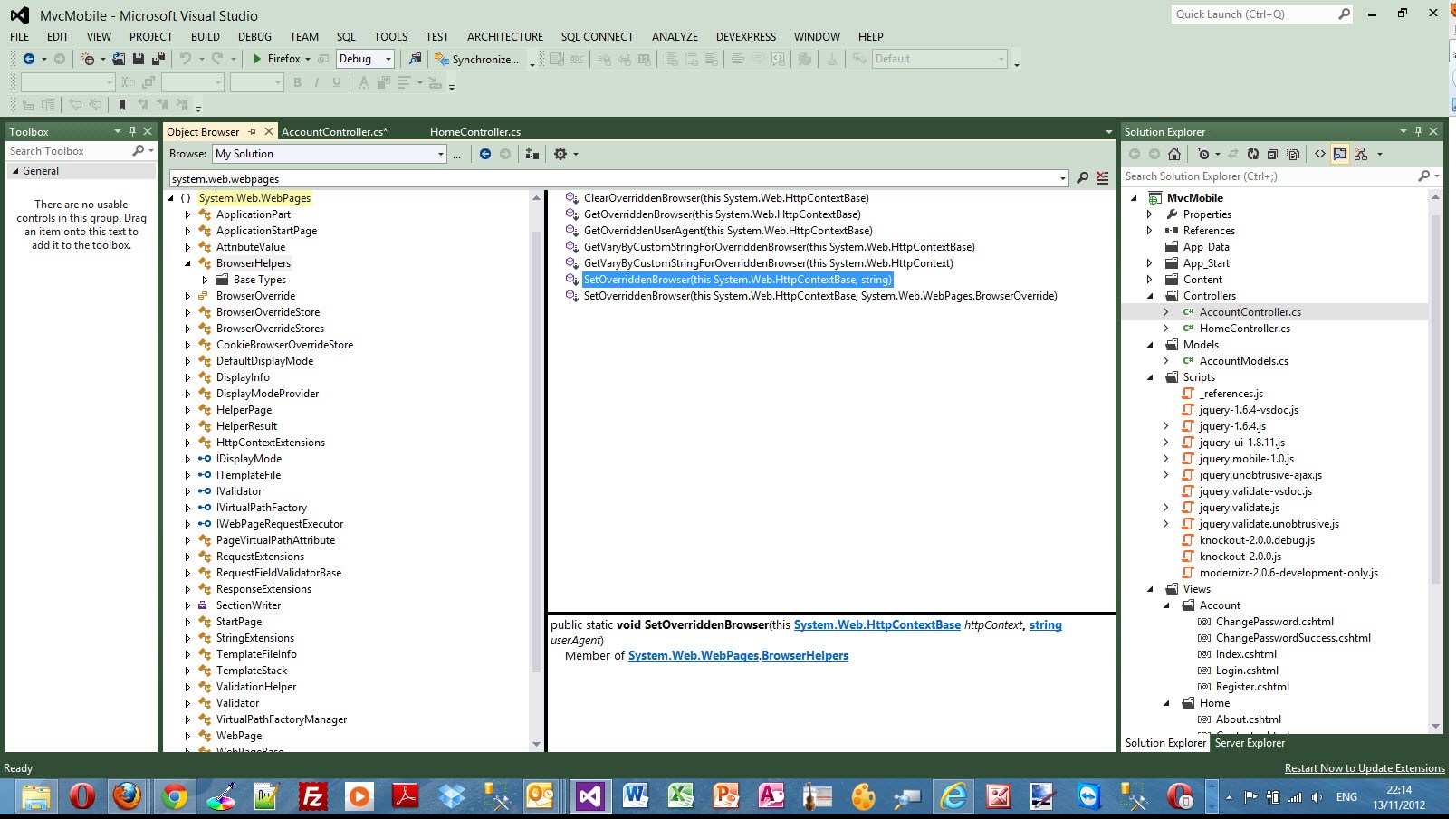Click Collapse All in Solution Explorer
1456x819 pixels.
coord(1273,154)
